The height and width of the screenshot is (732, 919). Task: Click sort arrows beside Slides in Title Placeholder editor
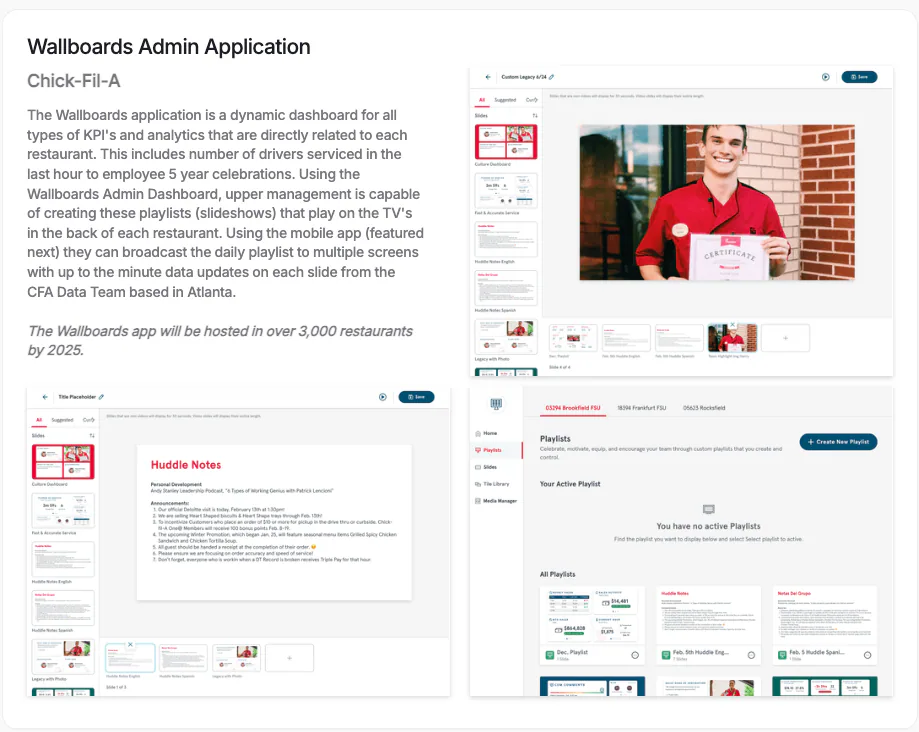click(91, 436)
